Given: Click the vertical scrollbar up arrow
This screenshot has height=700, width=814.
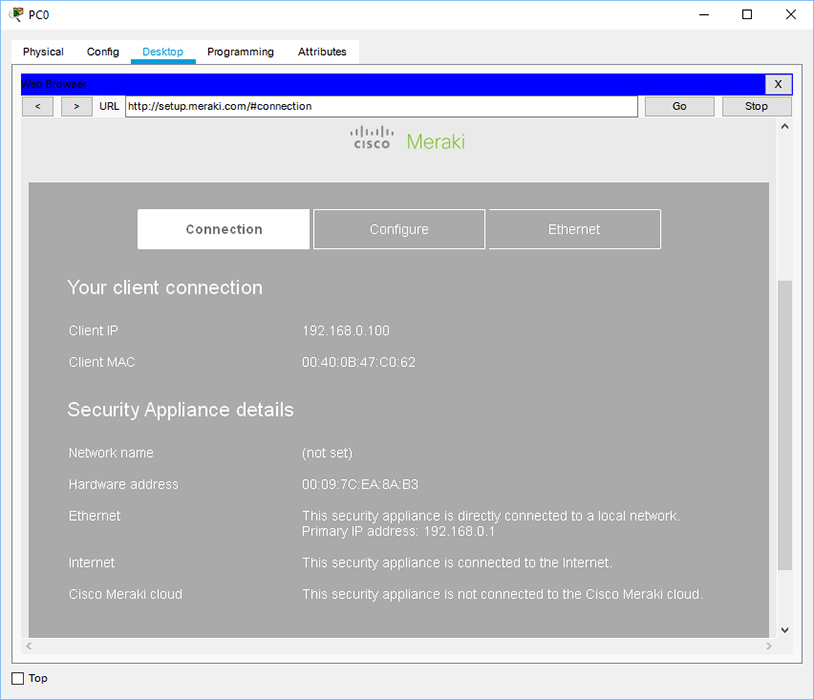Looking at the screenshot, I should click(x=785, y=127).
